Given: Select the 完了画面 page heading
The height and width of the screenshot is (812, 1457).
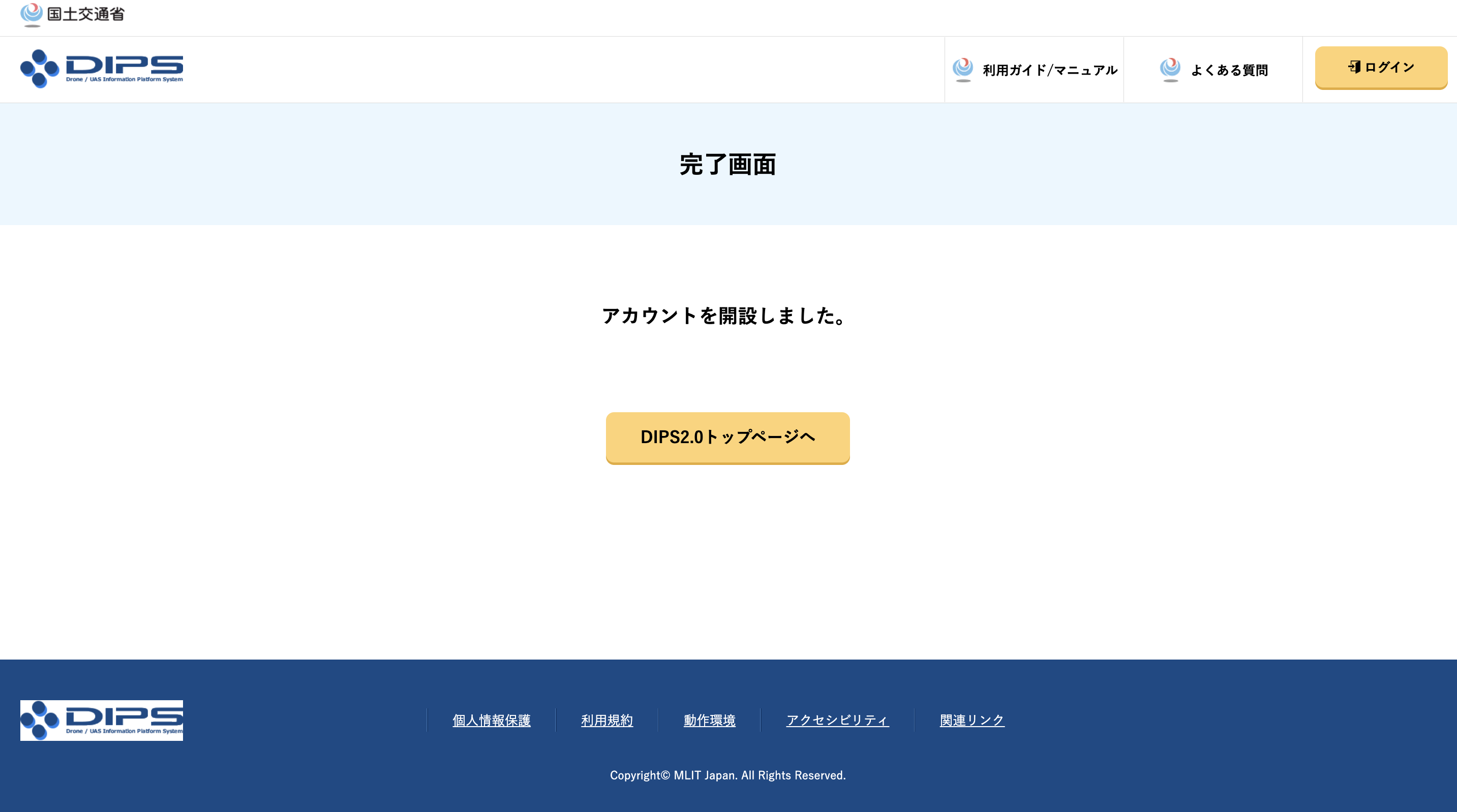Looking at the screenshot, I should (727, 165).
